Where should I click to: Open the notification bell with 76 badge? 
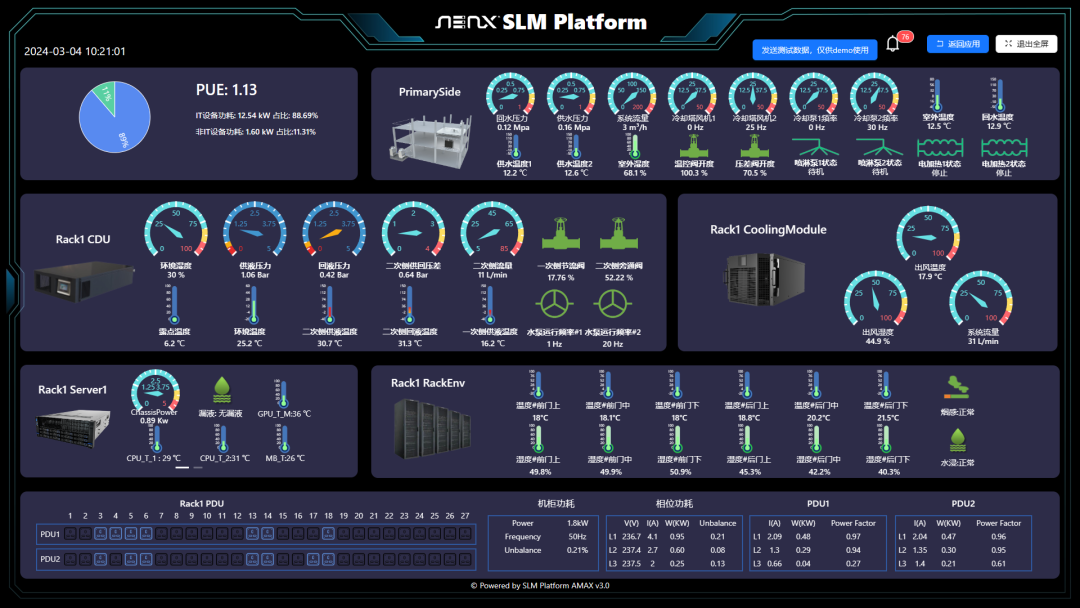pos(893,45)
